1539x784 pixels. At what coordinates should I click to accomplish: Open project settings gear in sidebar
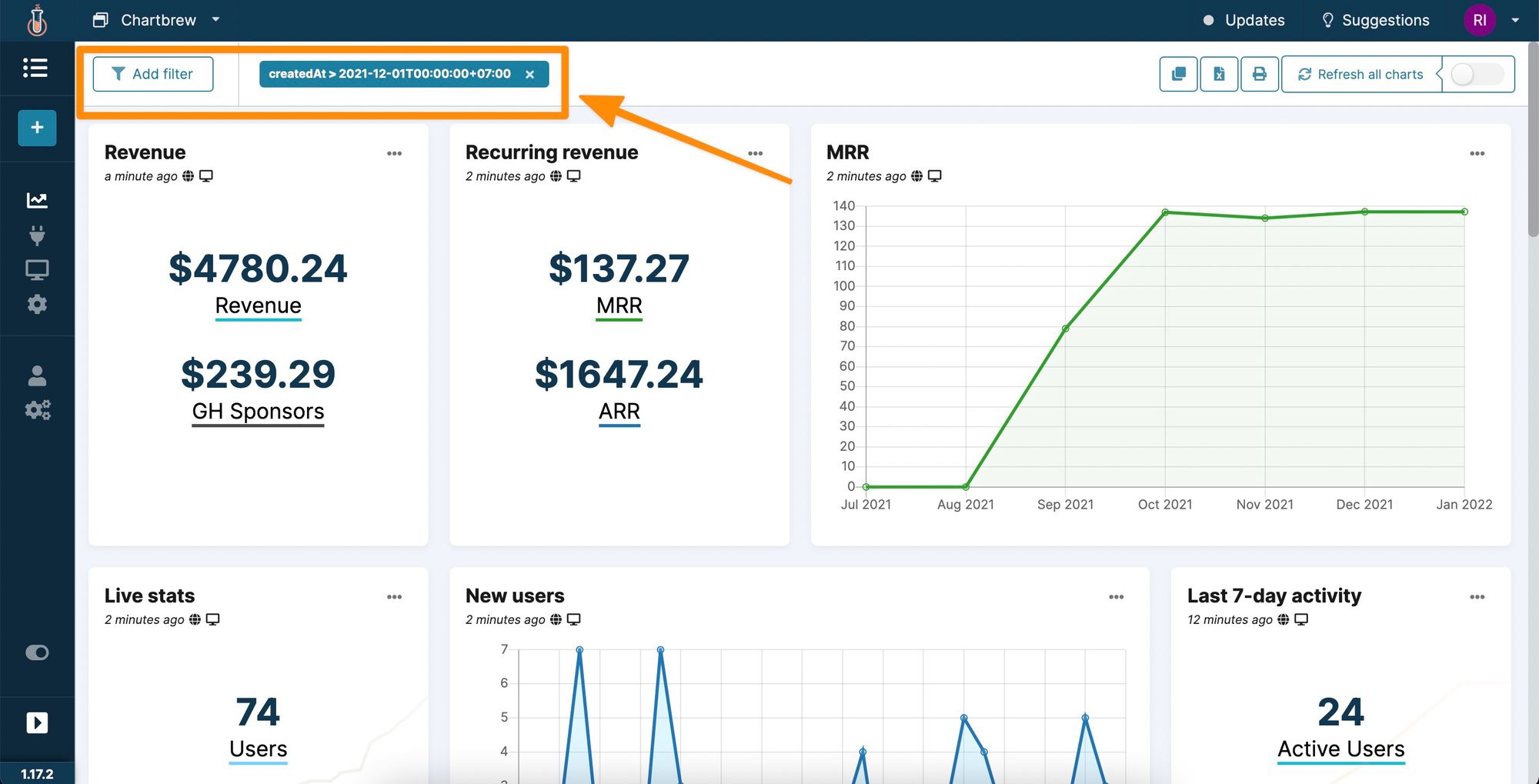(35, 304)
